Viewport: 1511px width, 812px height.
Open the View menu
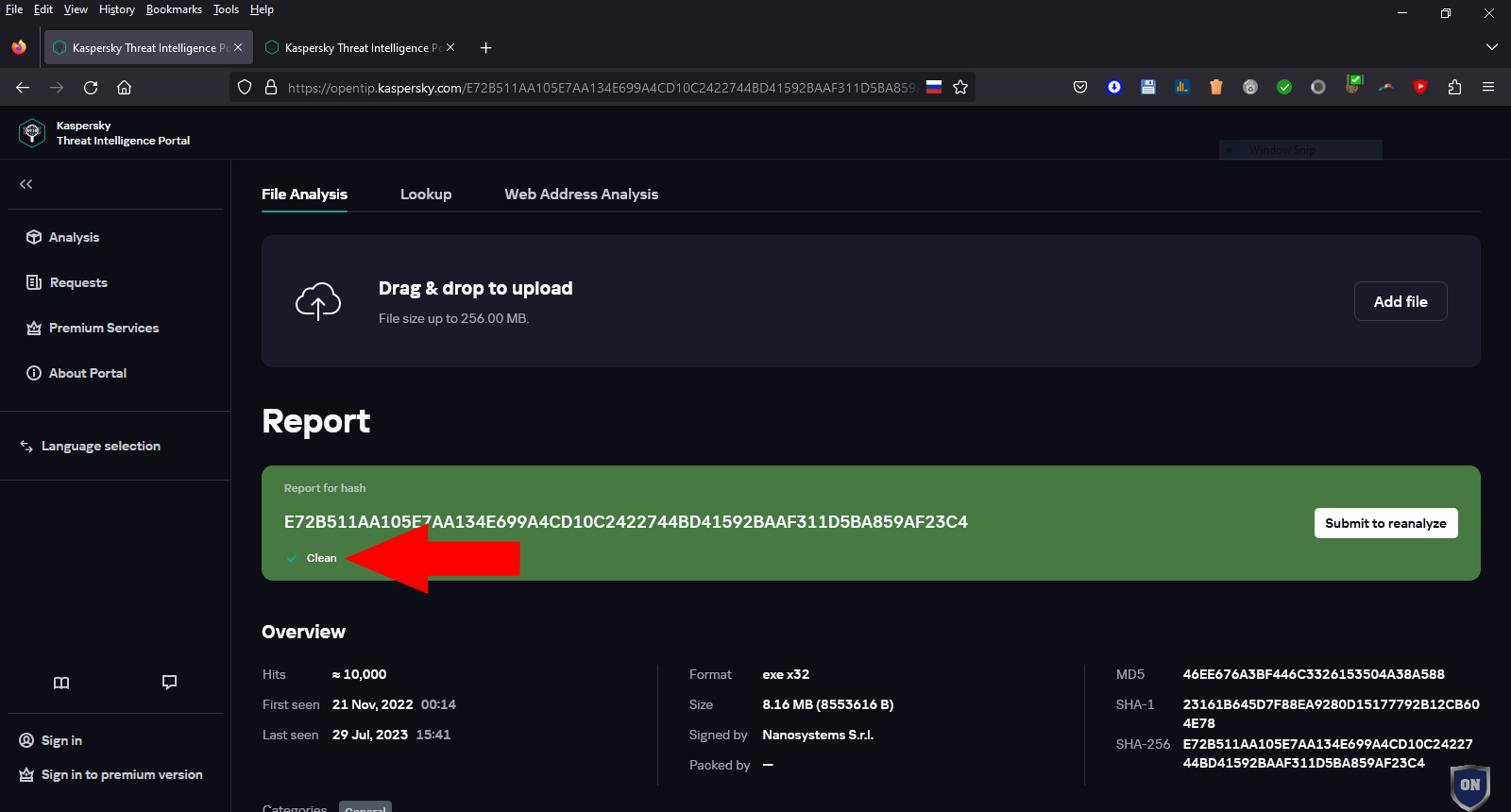(76, 9)
